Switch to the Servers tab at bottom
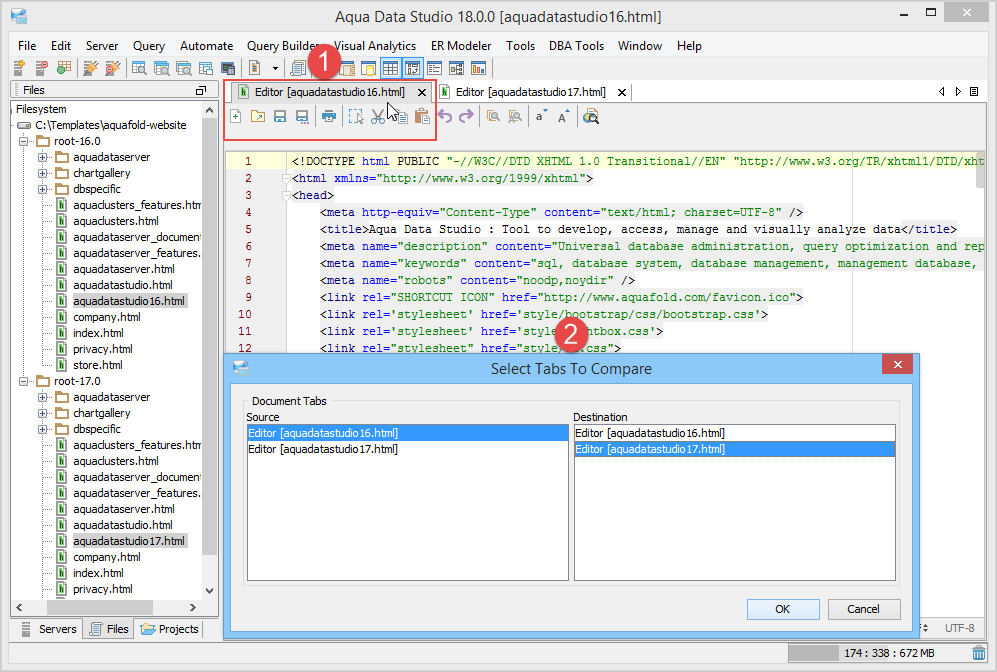This screenshot has height=672, width=997. [x=49, y=629]
